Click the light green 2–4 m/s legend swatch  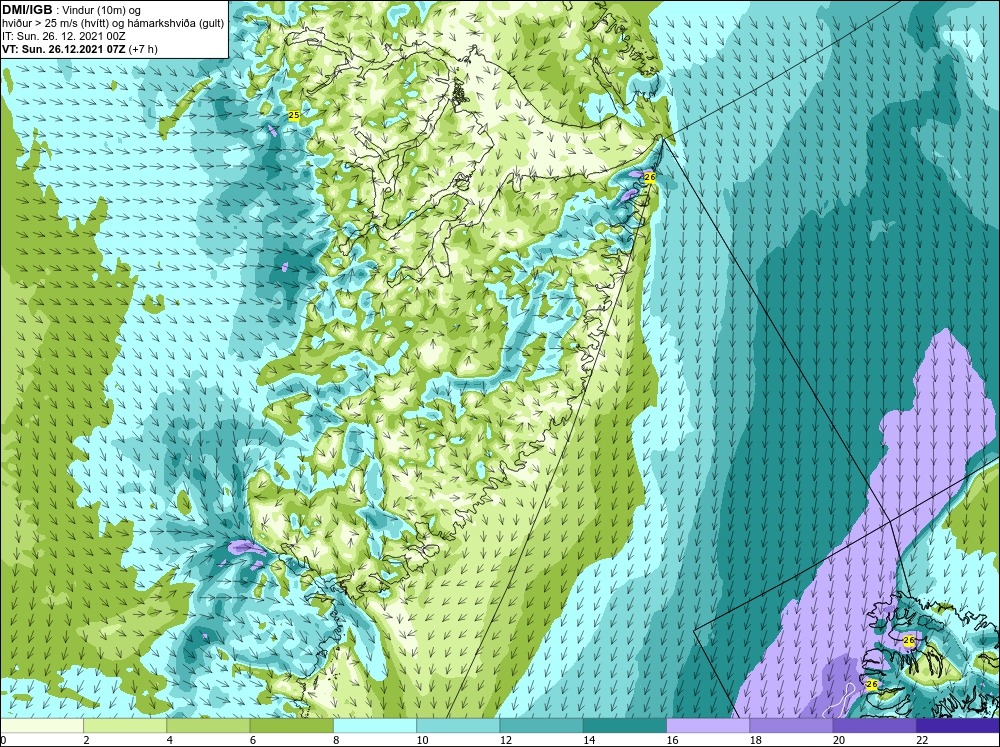click(125, 725)
